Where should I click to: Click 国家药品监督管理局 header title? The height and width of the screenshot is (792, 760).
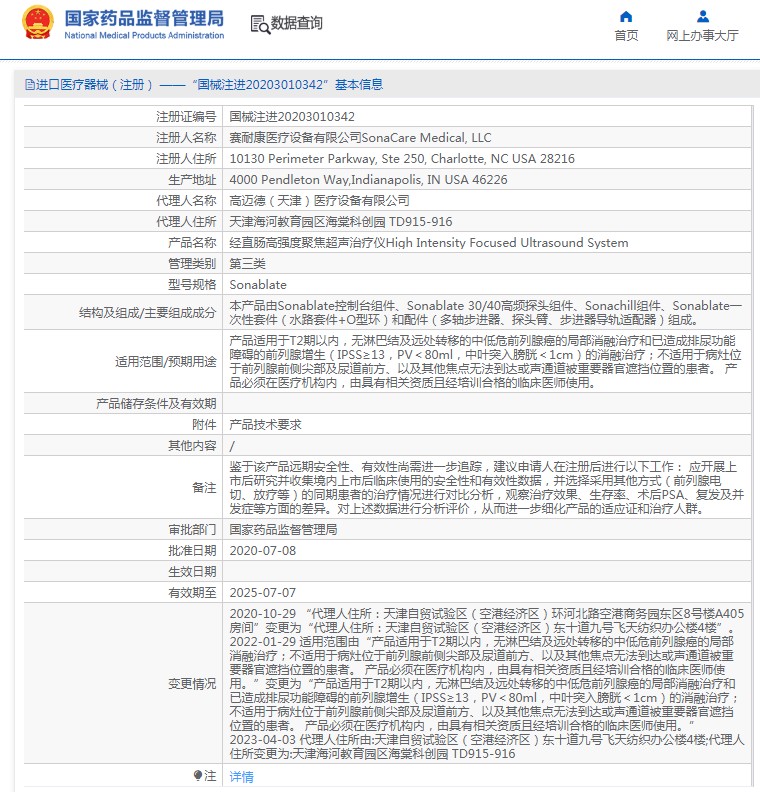coord(144,18)
